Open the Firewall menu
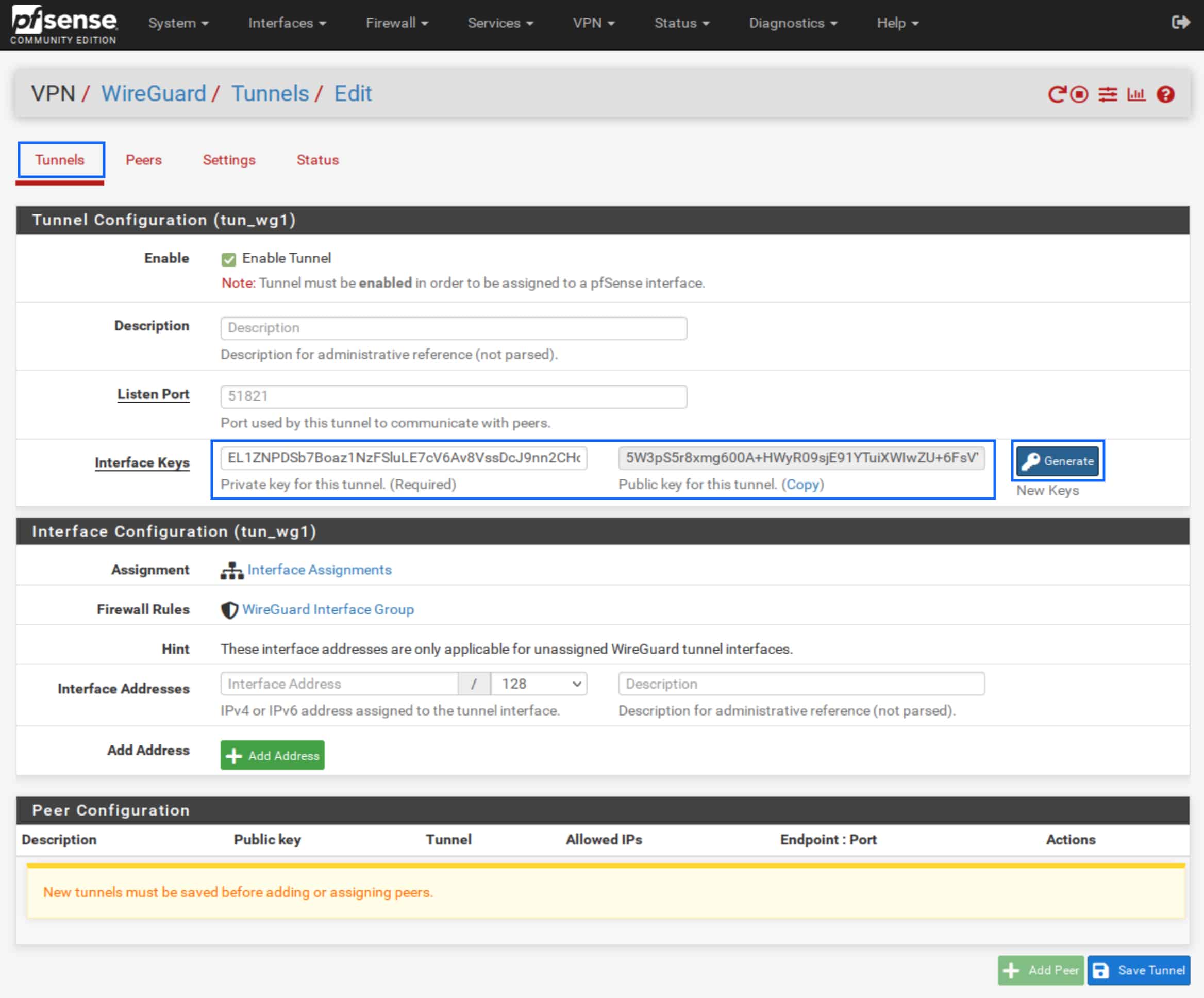1204x998 pixels. click(x=397, y=23)
